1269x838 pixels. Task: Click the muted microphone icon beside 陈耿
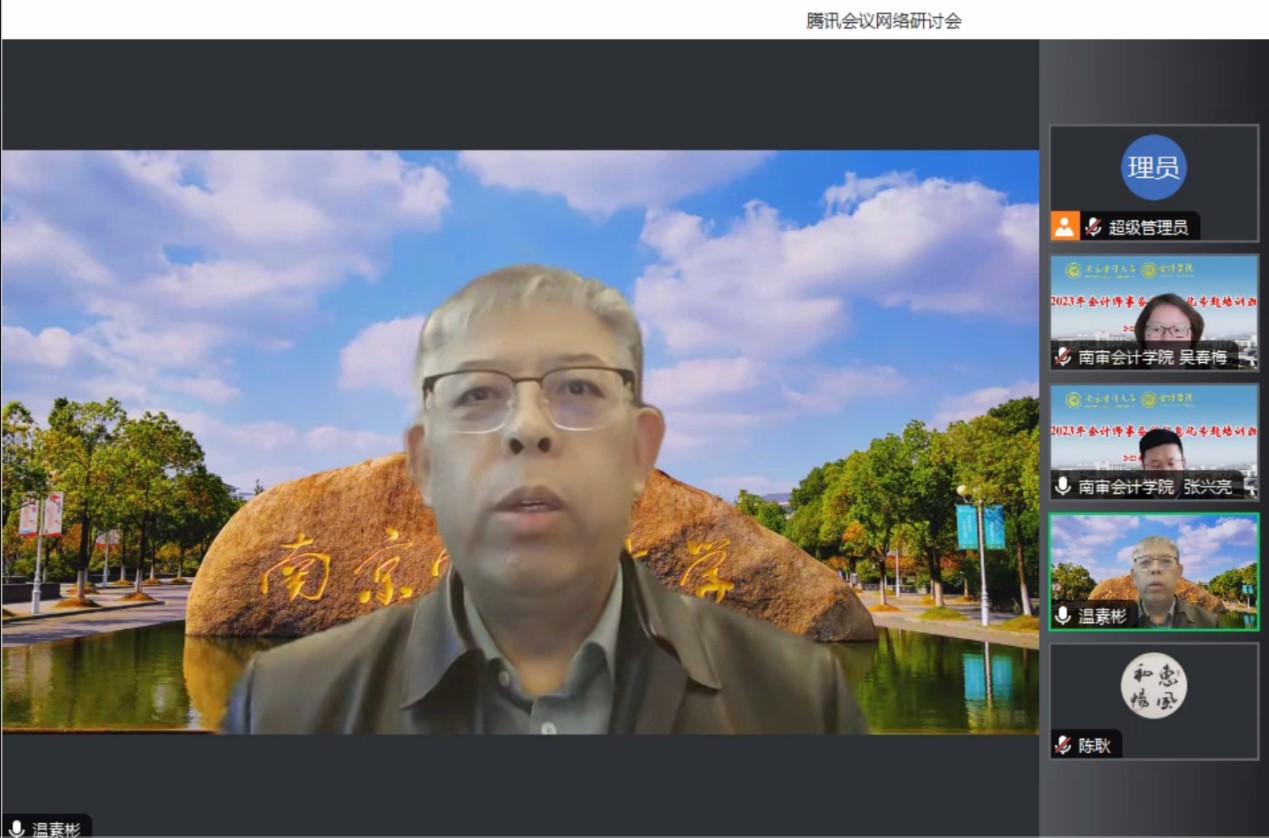pos(1063,745)
